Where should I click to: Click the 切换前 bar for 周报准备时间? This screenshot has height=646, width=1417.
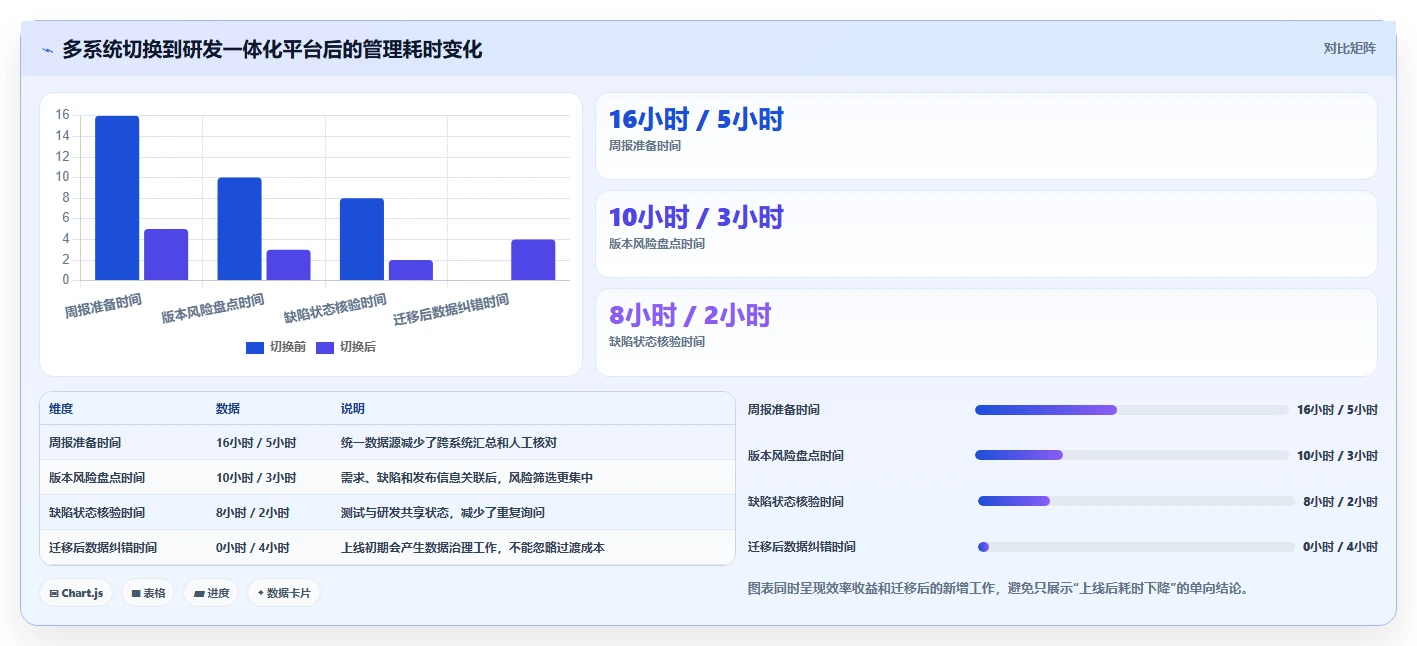117,198
